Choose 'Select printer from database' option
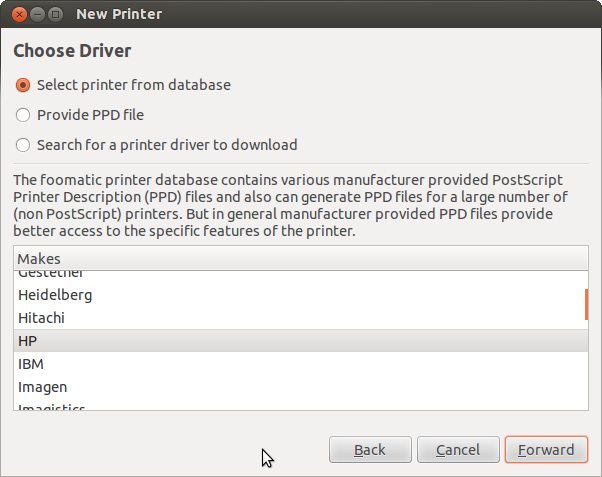Screen dimensions: 602x477 click(x=24, y=85)
